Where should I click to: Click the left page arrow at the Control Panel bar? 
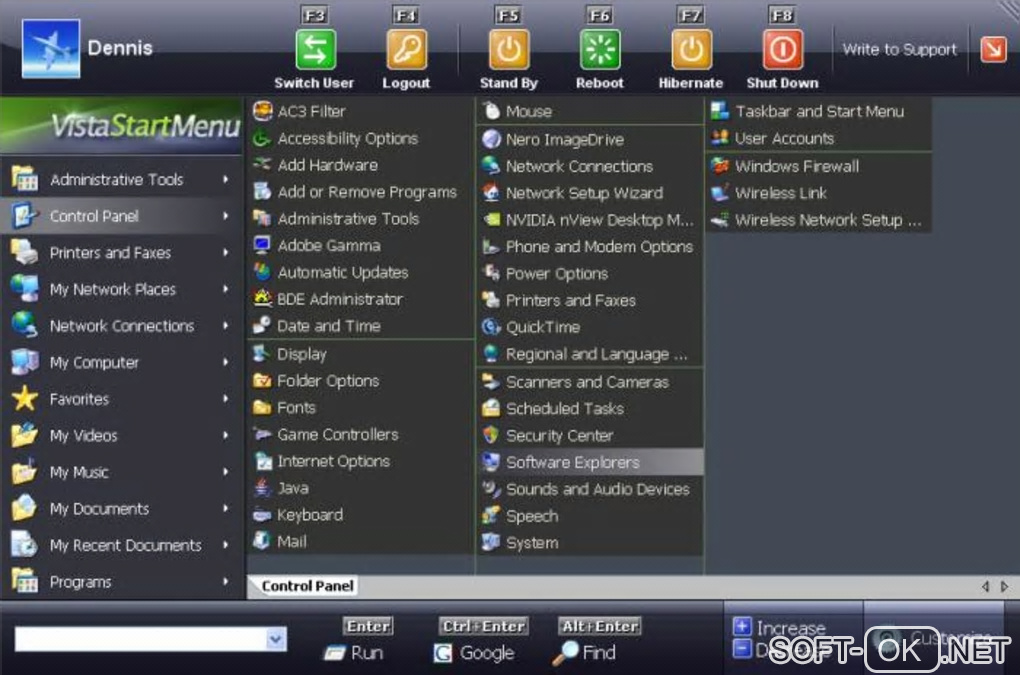pyautogui.click(x=986, y=587)
